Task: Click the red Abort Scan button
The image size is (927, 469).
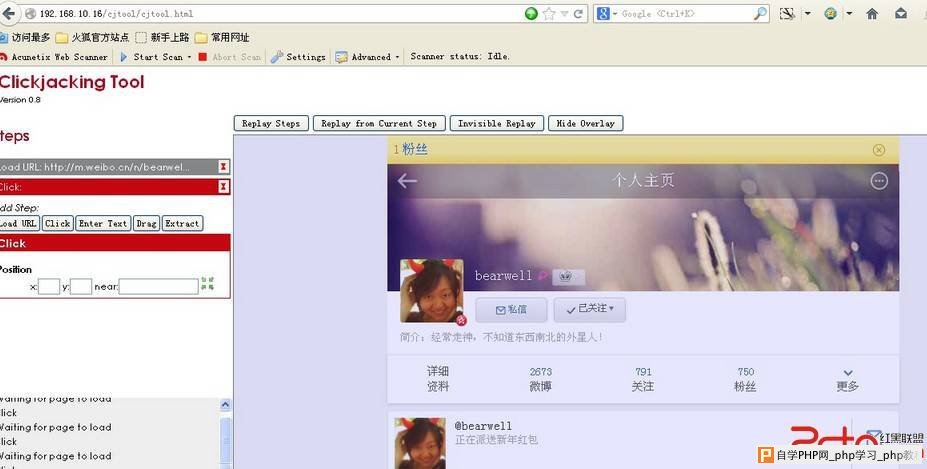Action: click(230, 57)
